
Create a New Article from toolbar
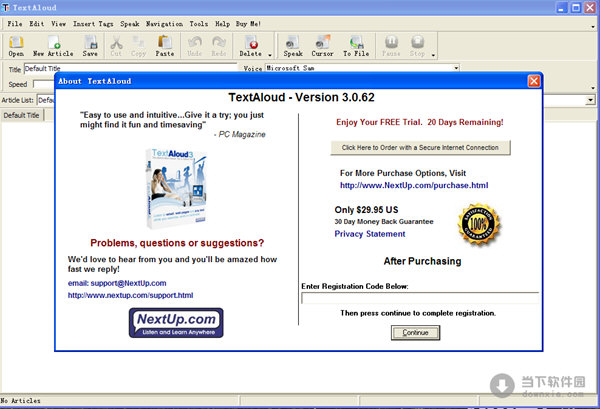point(53,46)
